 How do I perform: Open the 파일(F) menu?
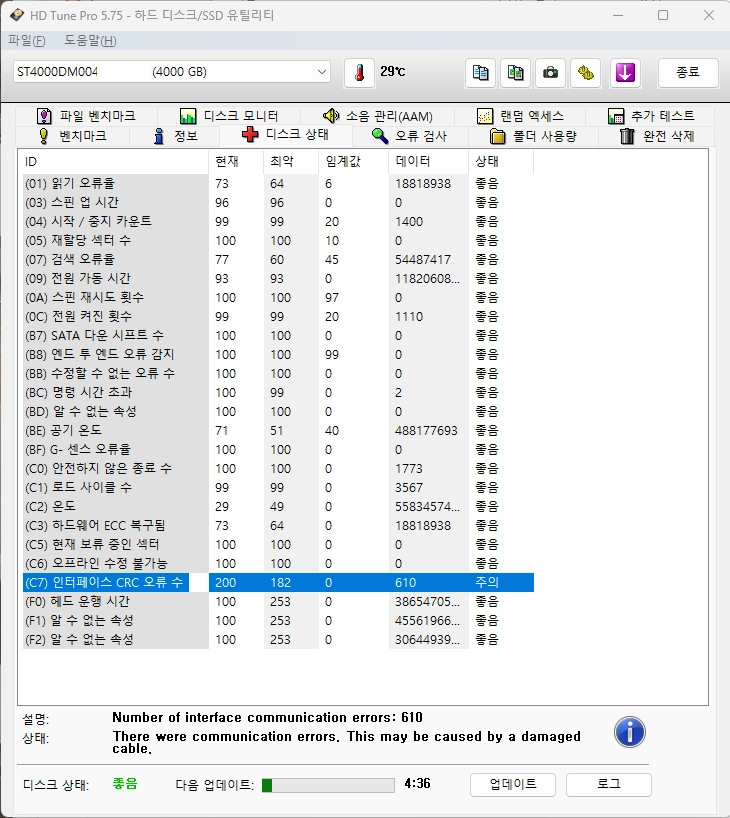coord(27,41)
